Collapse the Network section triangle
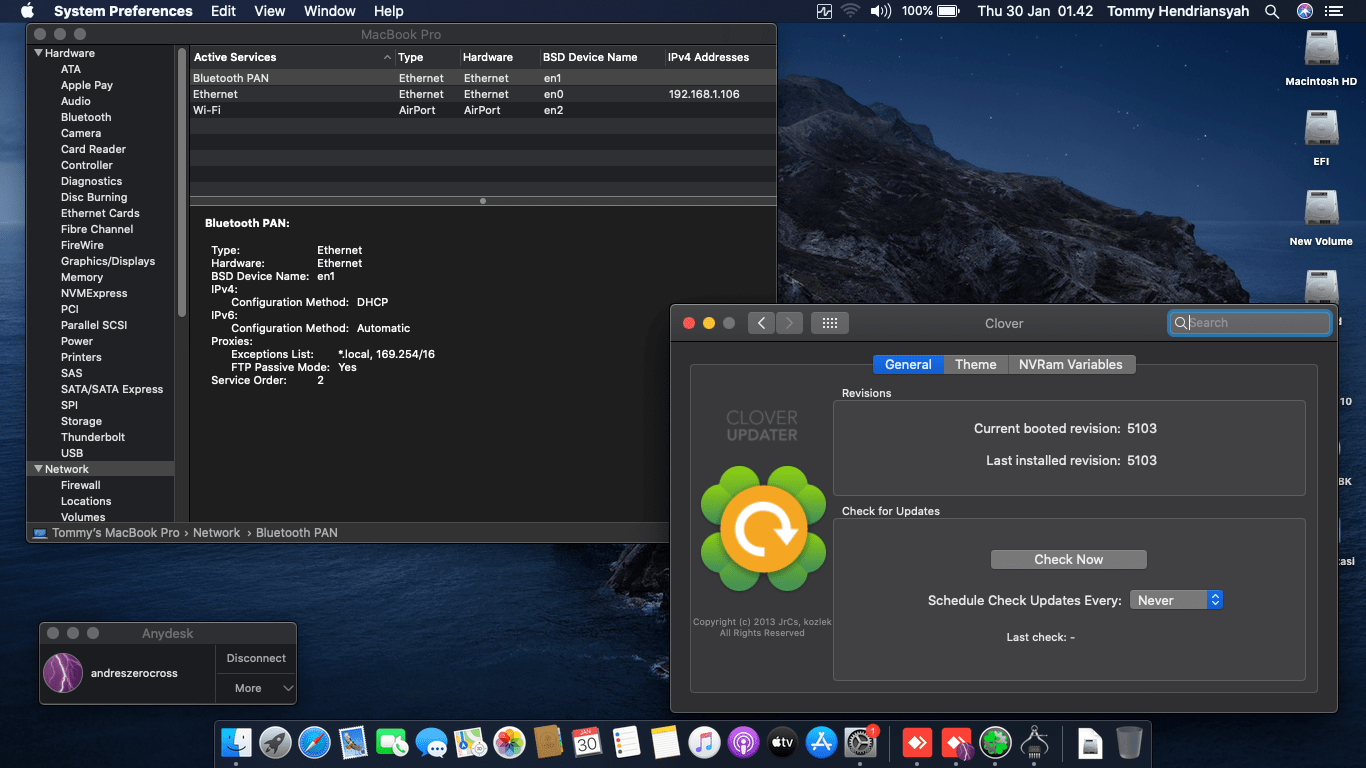The image size is (1366, 768). coord(39,469)
